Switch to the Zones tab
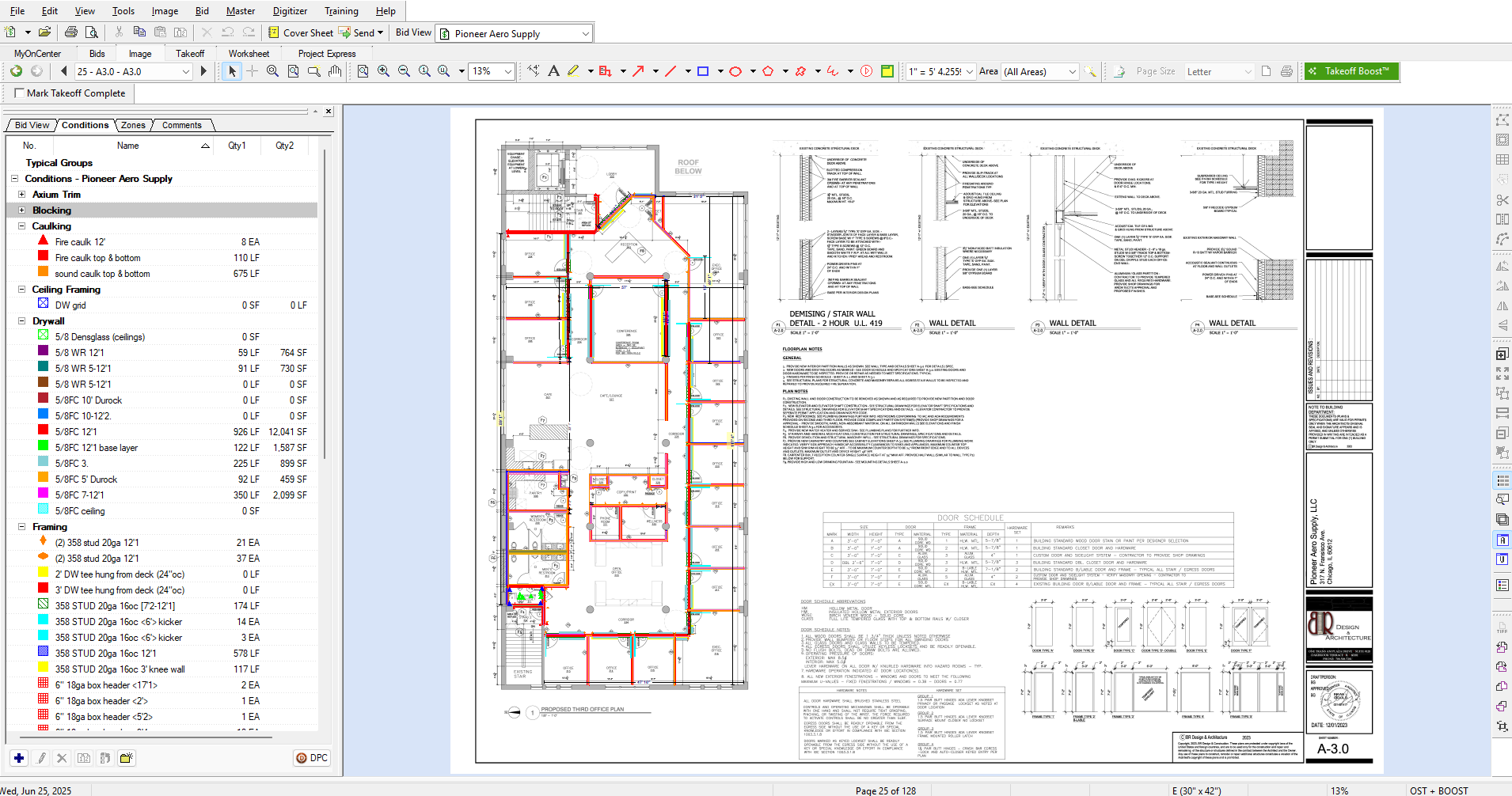The image size is (1512, 796). (x=133, y=125)
